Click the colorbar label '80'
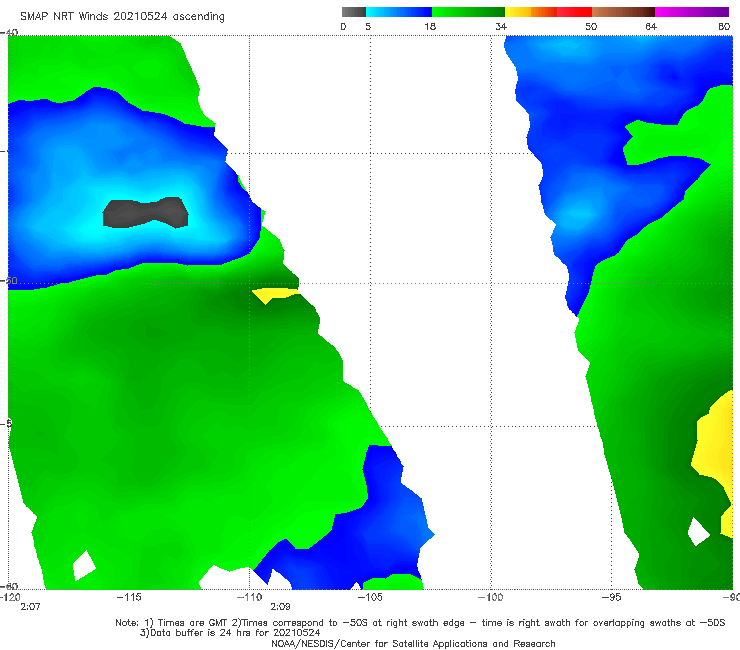This screenshot has height=650, width=740. [724, 27]
